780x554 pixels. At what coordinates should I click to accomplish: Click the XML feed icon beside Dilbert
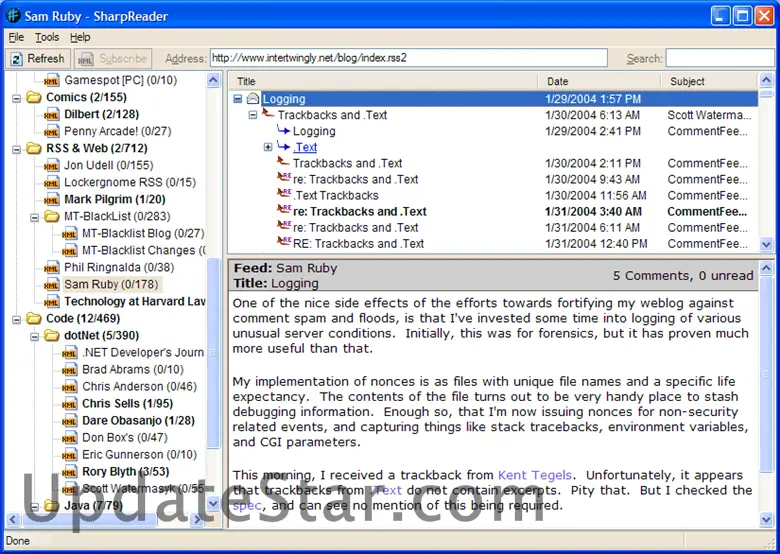52,114
